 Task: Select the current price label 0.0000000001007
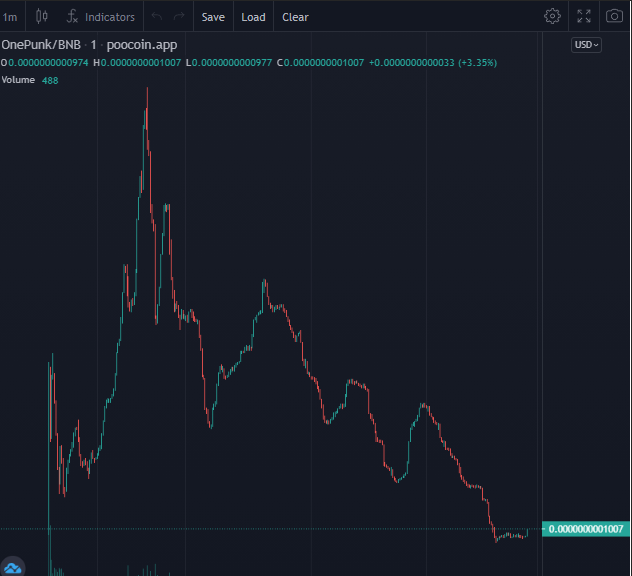tap(586, 529)
